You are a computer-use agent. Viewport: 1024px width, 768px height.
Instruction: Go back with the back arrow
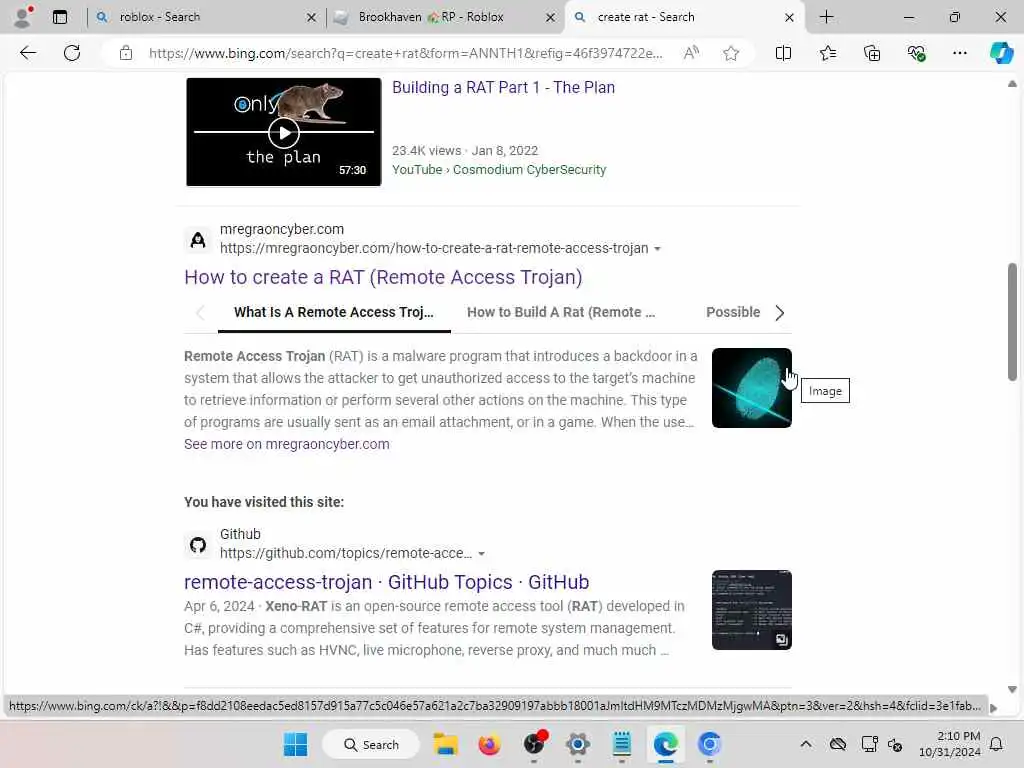[27, 53]
